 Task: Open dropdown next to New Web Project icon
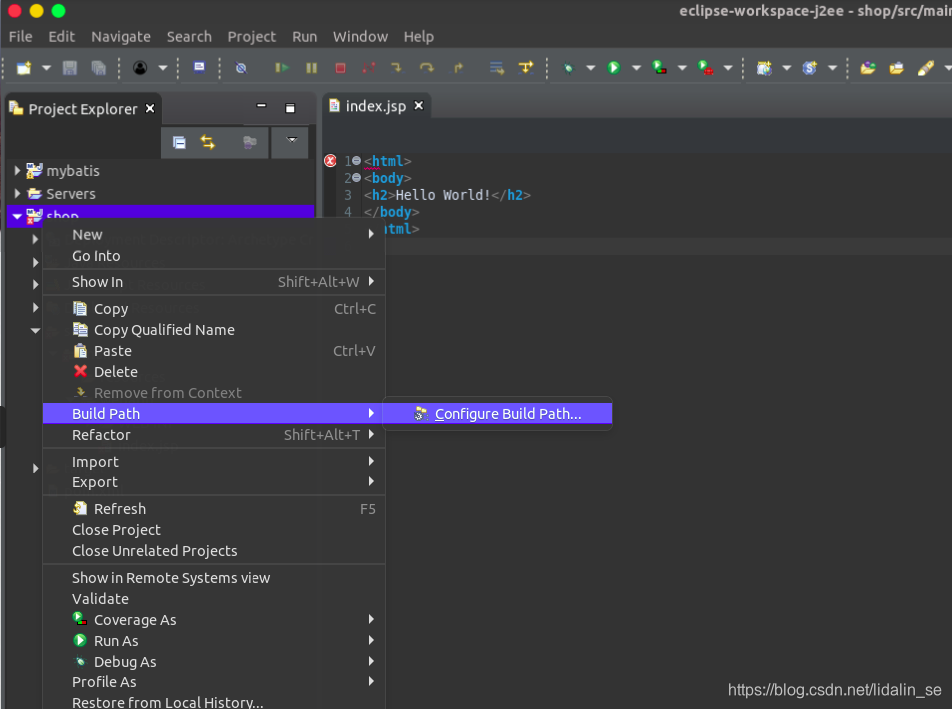[787, 67]
